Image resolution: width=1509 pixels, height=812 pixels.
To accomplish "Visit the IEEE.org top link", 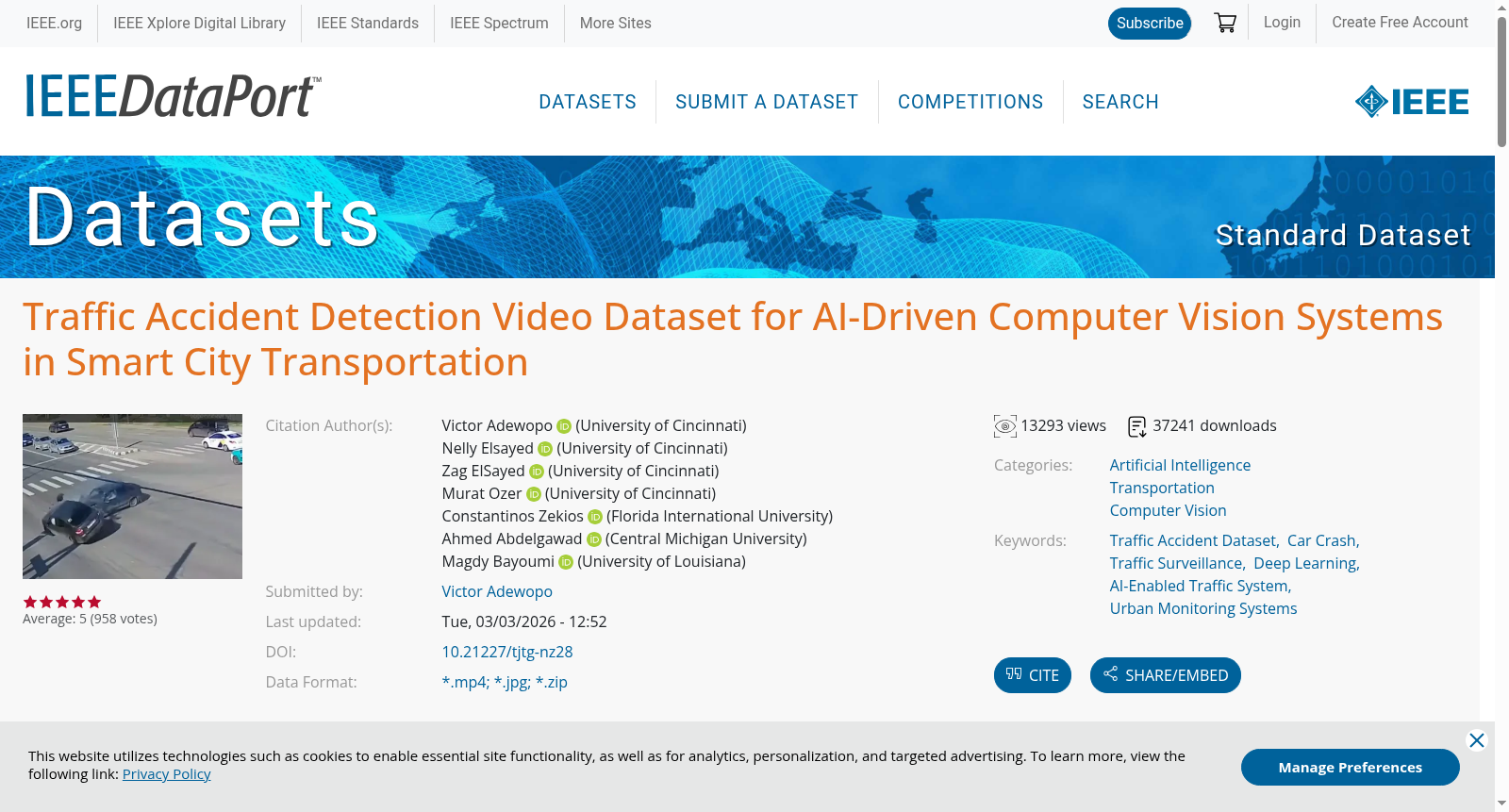I will (54, 24).
